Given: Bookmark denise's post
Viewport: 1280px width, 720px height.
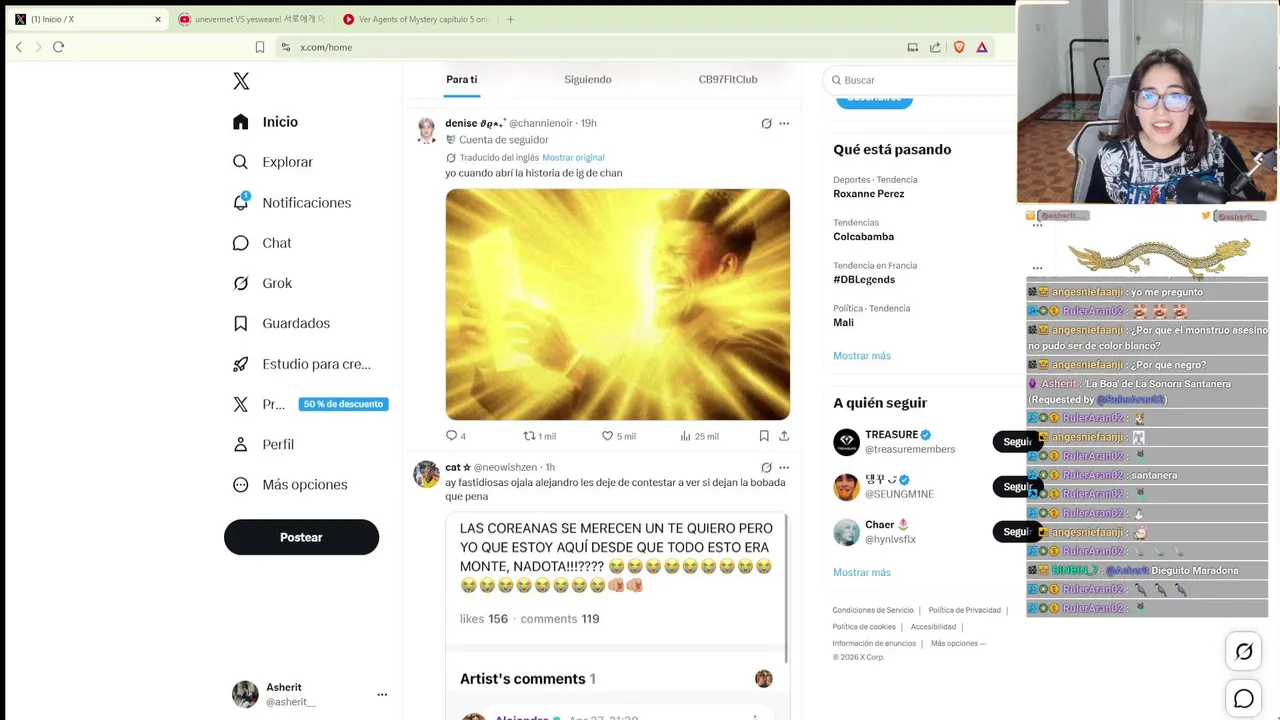Looking at the screenshot, I should pyautogui.click(x=764, y=436).
